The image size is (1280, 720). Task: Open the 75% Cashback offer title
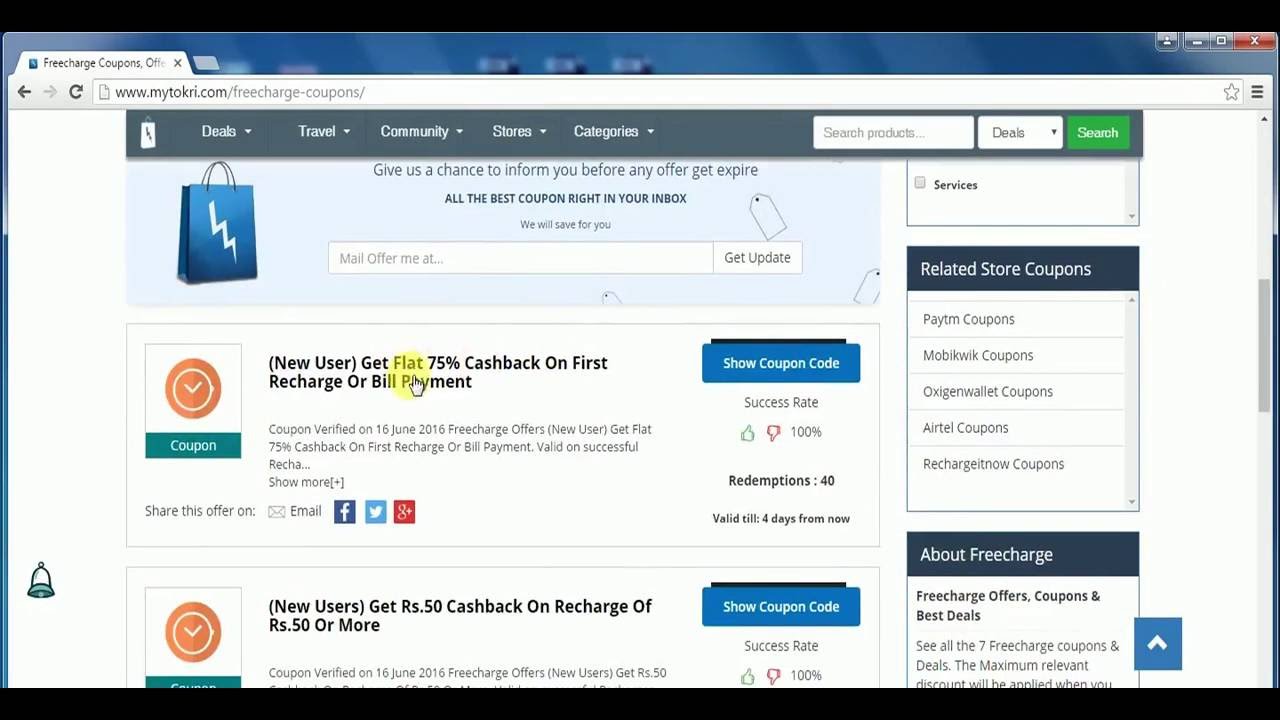pos(438,372)
